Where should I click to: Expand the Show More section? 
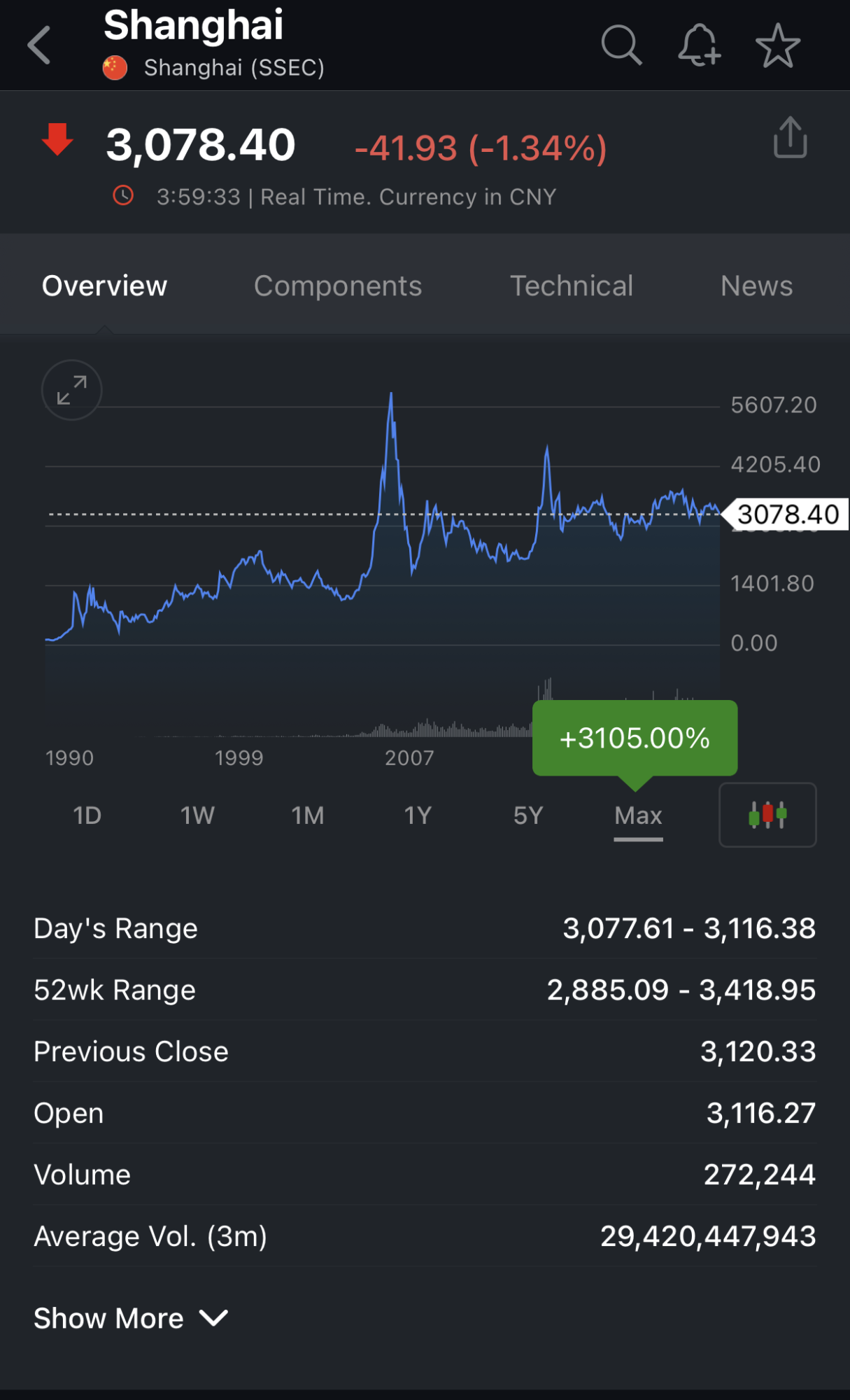[131, 1318]
